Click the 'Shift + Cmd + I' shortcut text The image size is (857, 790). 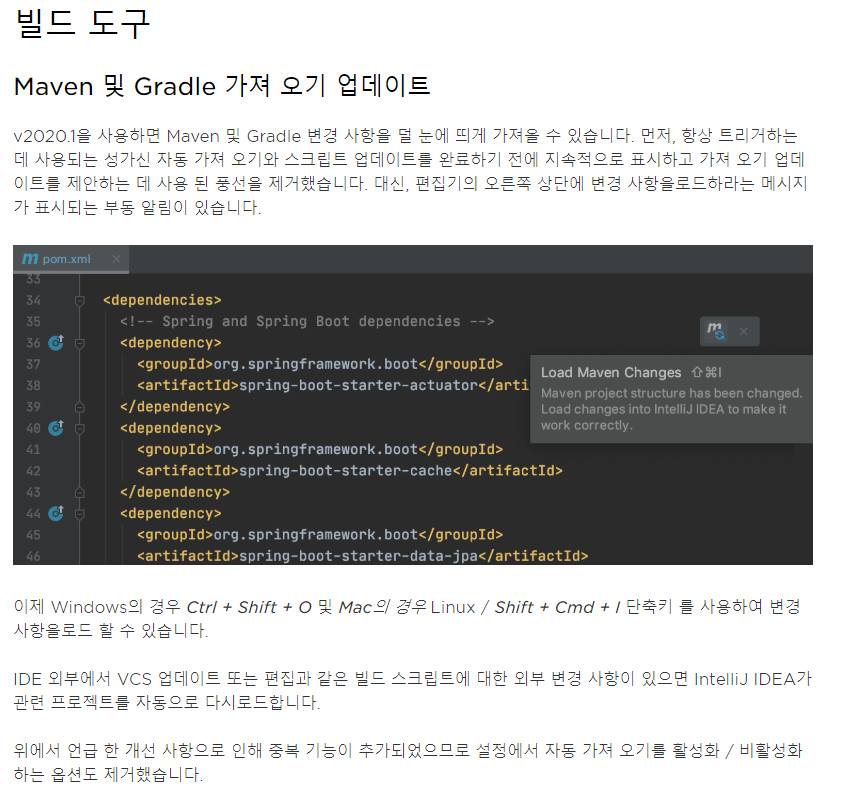coord(557,607)
